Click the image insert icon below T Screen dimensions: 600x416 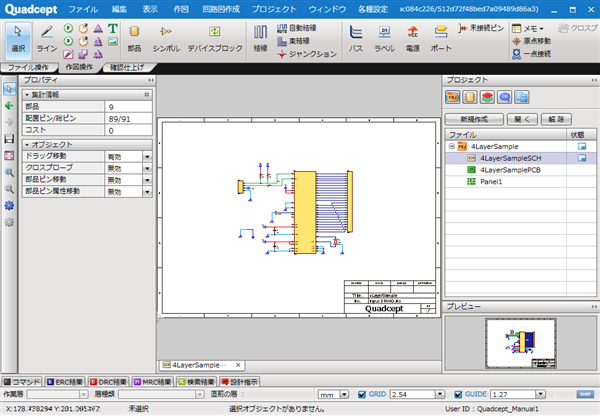pos(112,41)
